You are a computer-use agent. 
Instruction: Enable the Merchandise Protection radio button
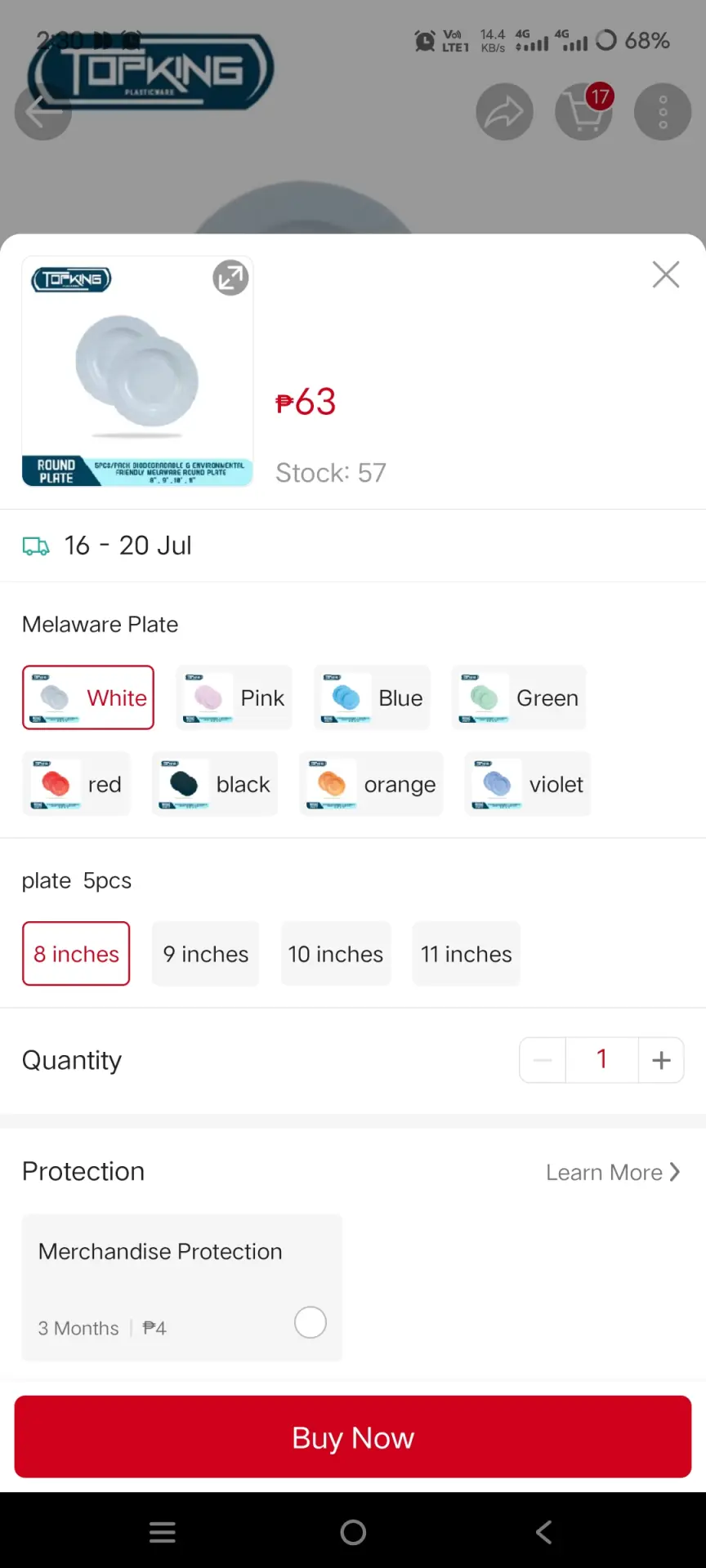click(x=311, y=1322)
